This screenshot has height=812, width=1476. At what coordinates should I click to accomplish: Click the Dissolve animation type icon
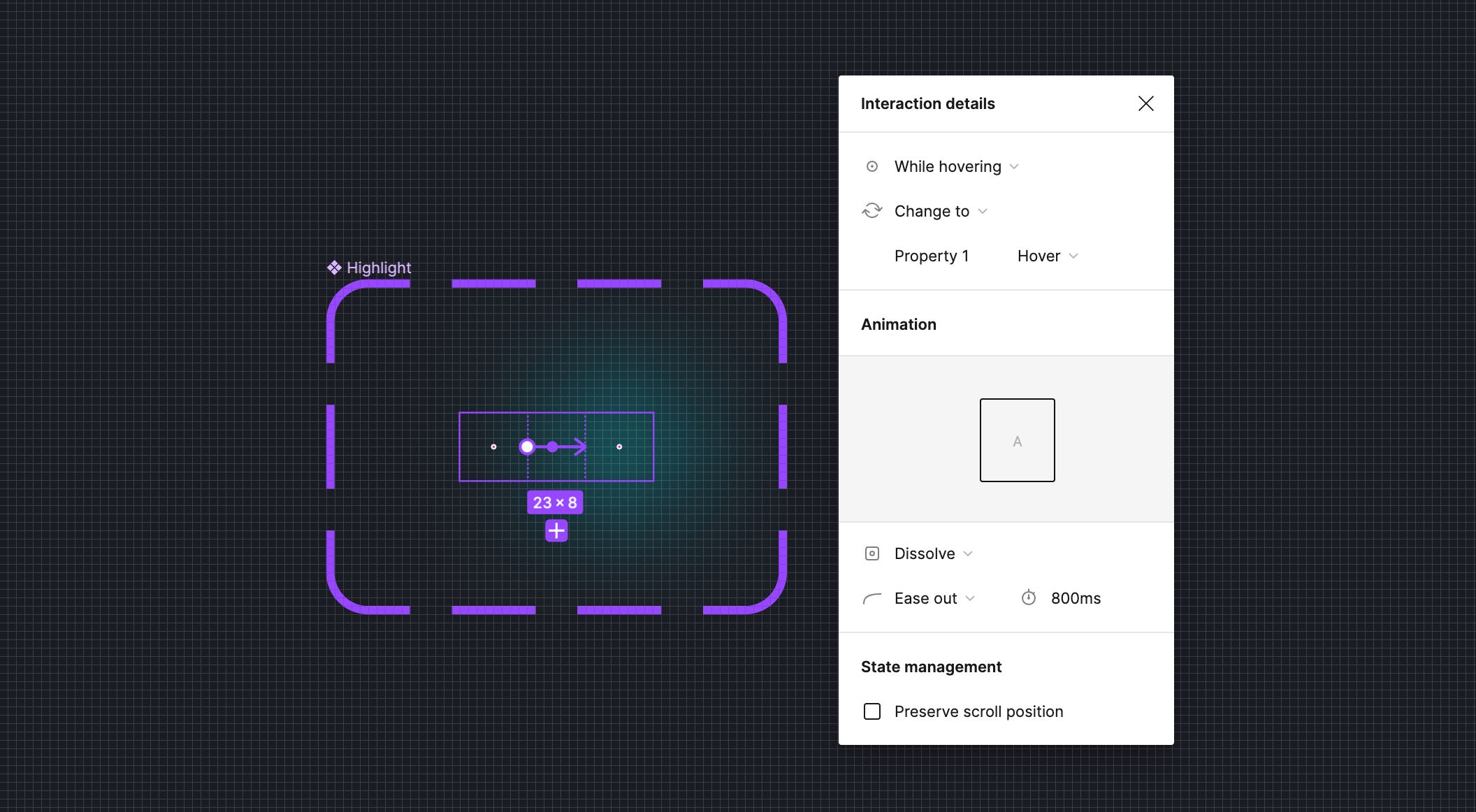pyautogui.click(x=871, y=553)
